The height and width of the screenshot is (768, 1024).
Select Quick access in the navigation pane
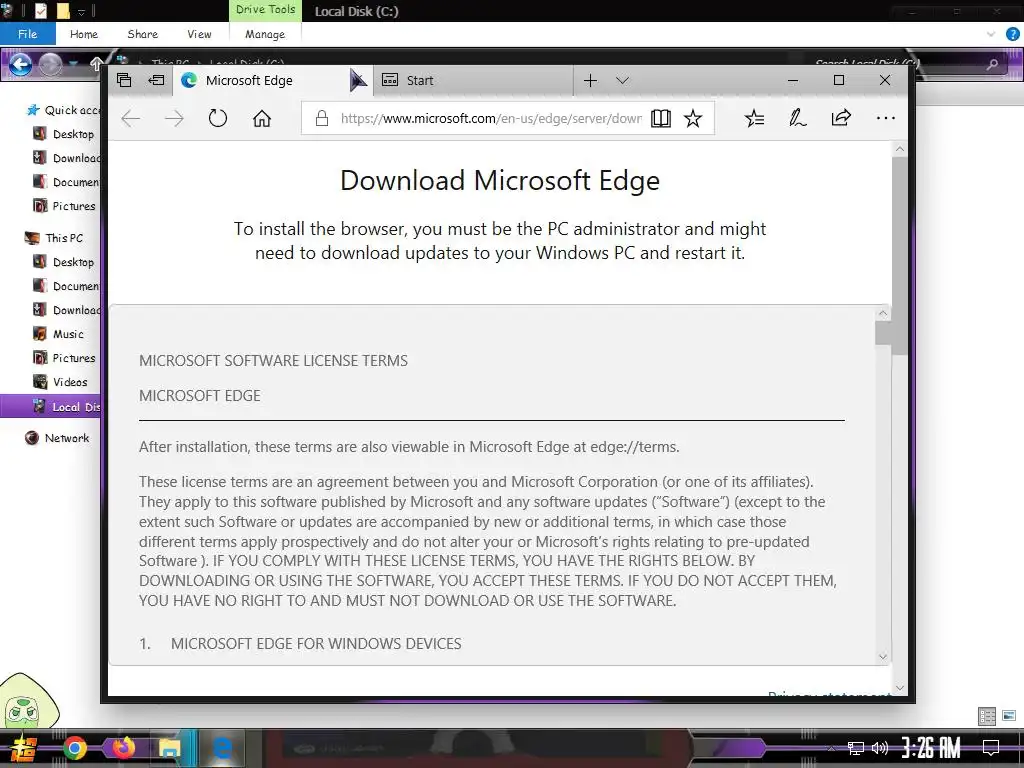click(x=64, y=110)
